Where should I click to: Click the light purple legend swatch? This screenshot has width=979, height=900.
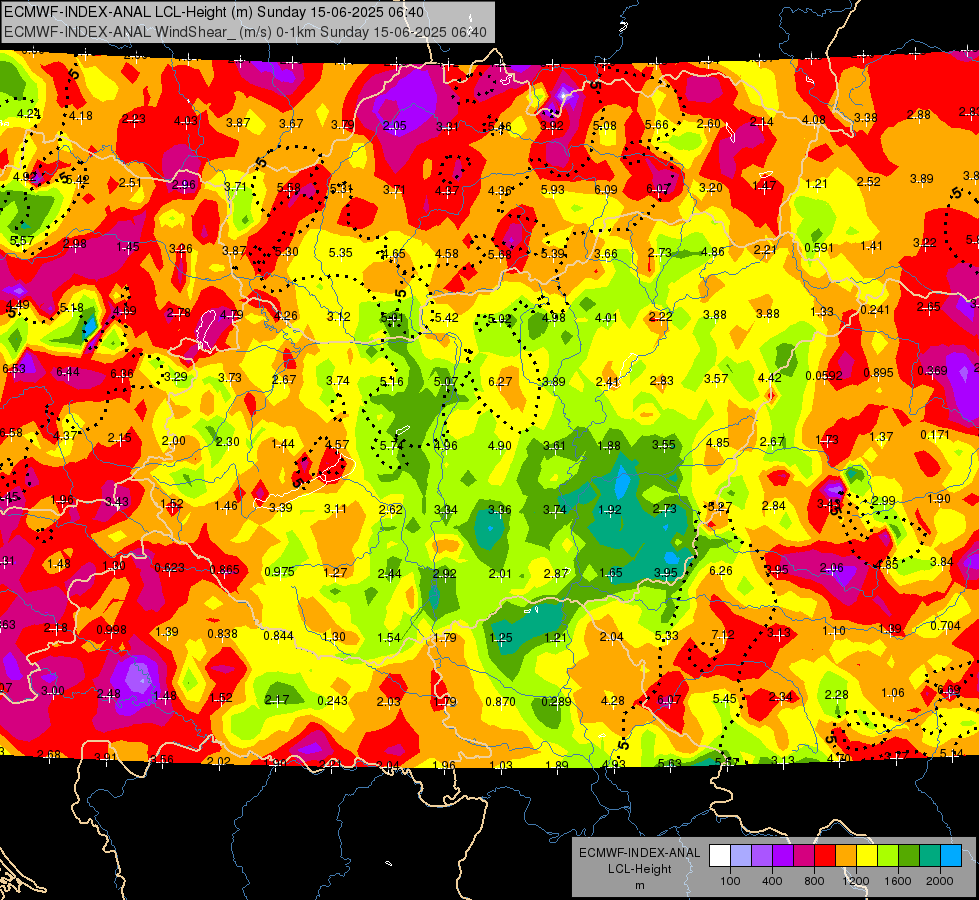pyautogui.click(x=762, y=856)
